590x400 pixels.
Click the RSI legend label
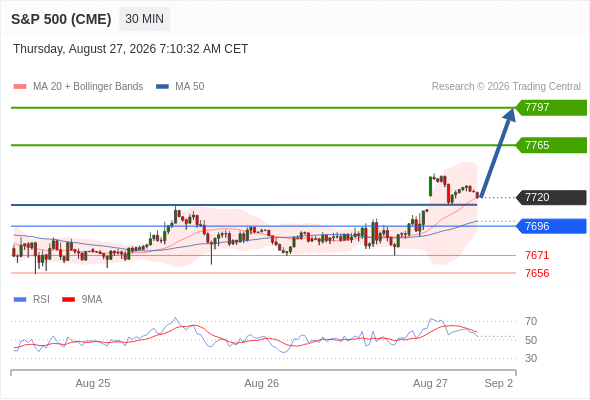(41, 300)
